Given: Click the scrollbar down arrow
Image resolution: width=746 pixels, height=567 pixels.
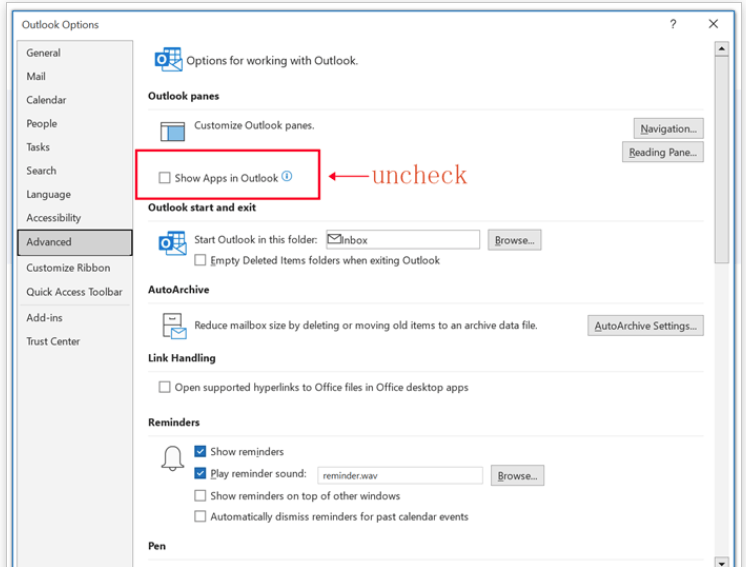Looking at the screenshot, I should click(x=722, y=562).
